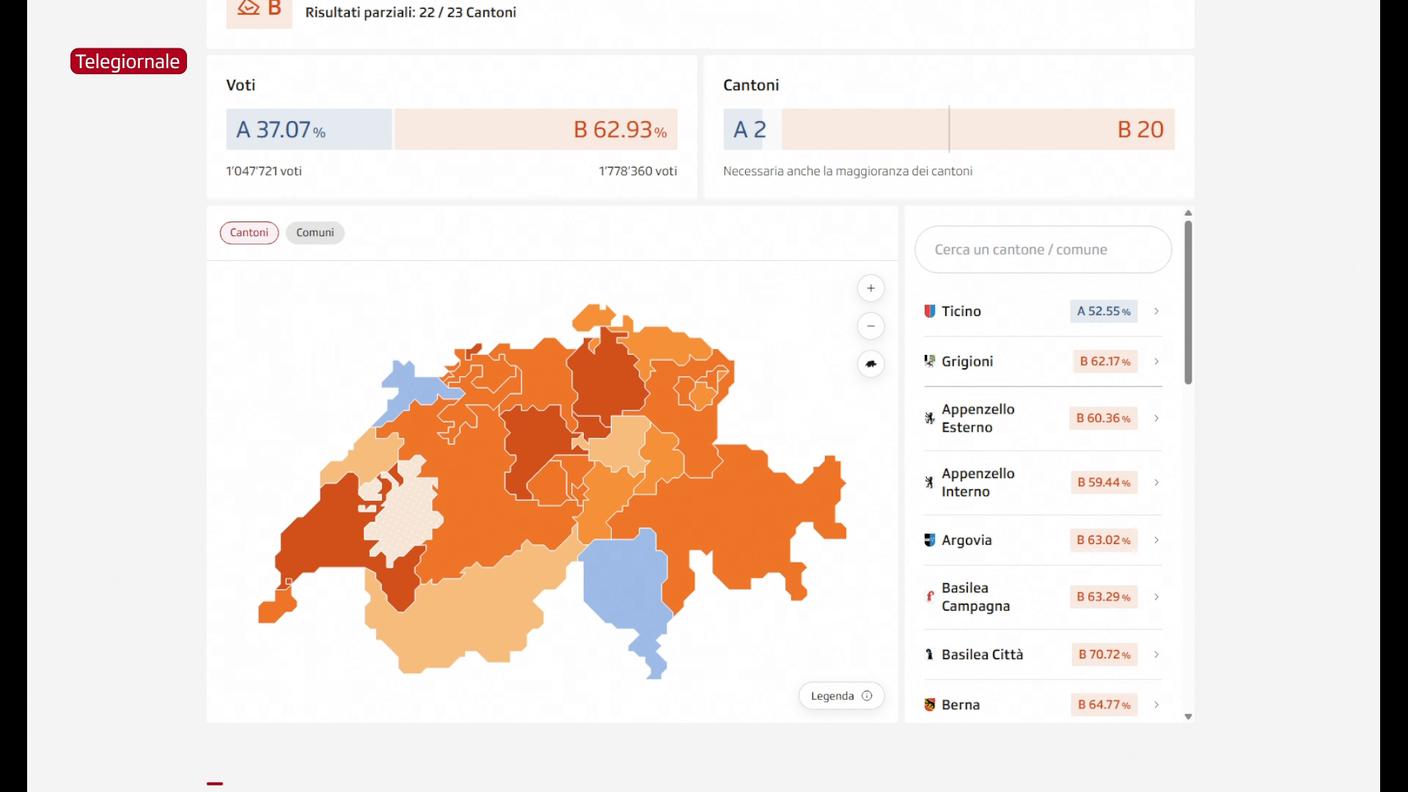Select the Cantoni view toggle

click(x=249, y=233)
